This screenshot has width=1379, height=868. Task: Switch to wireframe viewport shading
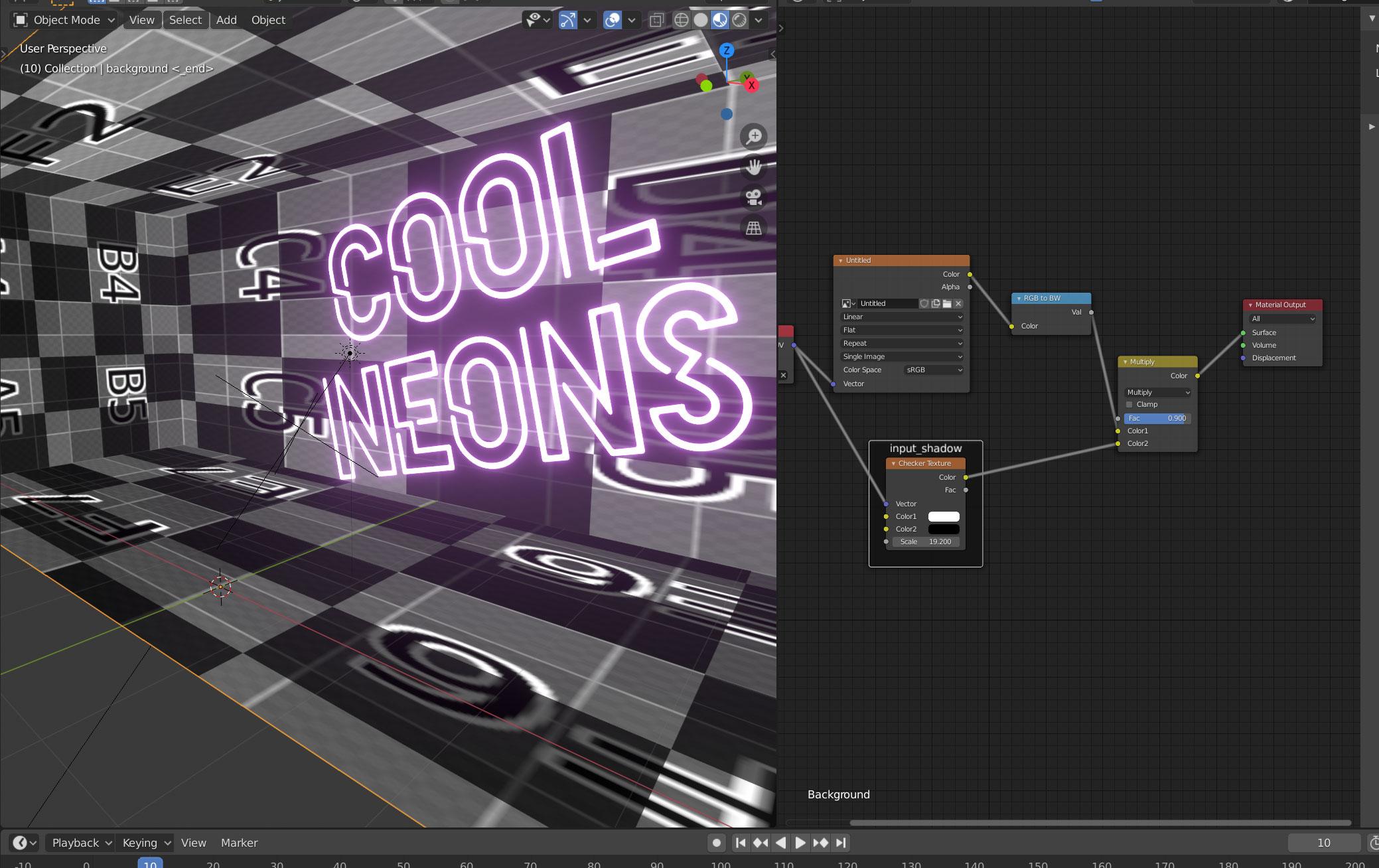[x=681, y=20]
